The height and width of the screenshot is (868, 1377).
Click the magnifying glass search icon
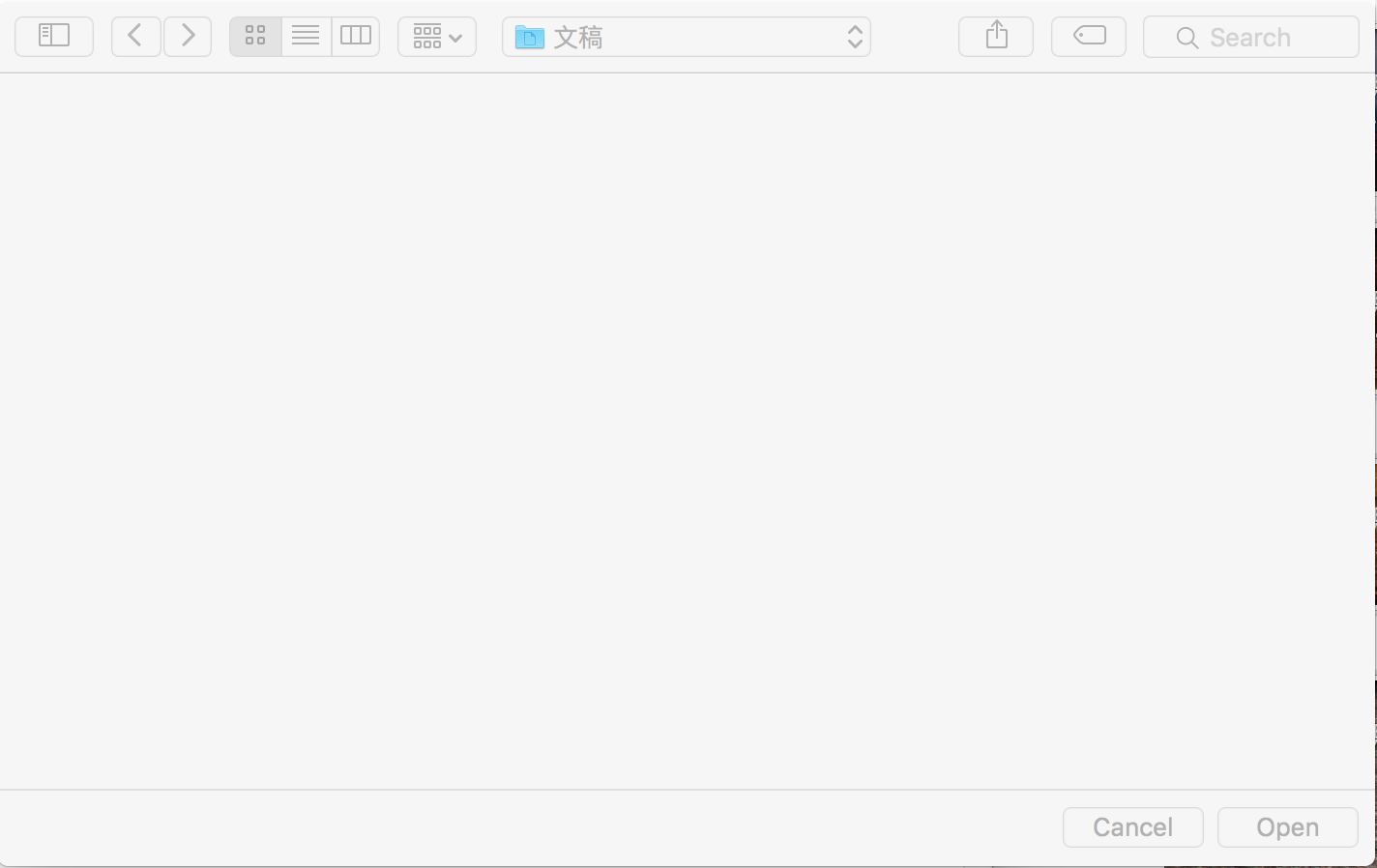1187,38
